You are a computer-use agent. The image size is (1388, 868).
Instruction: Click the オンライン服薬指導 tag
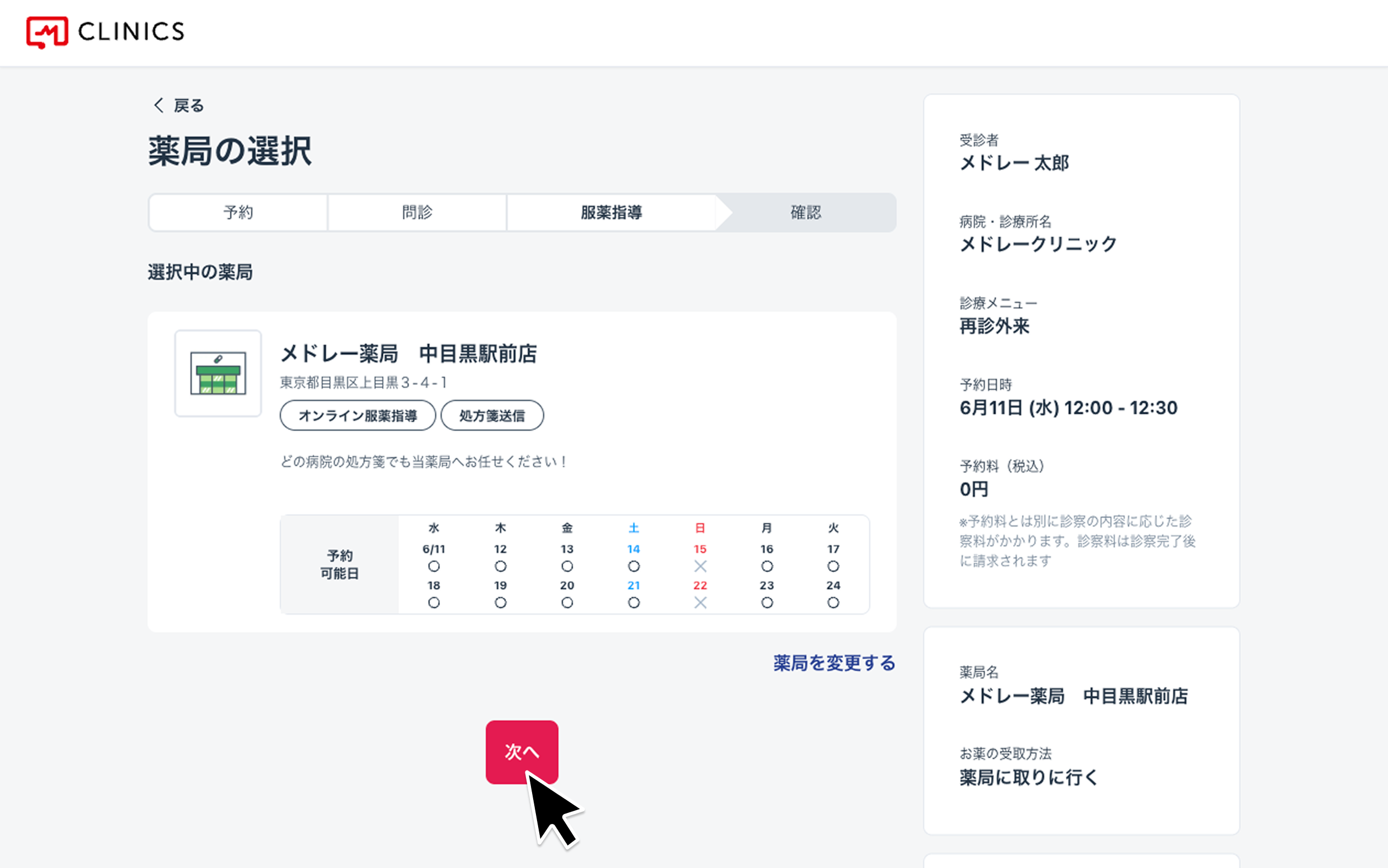(x=357, y=416)
